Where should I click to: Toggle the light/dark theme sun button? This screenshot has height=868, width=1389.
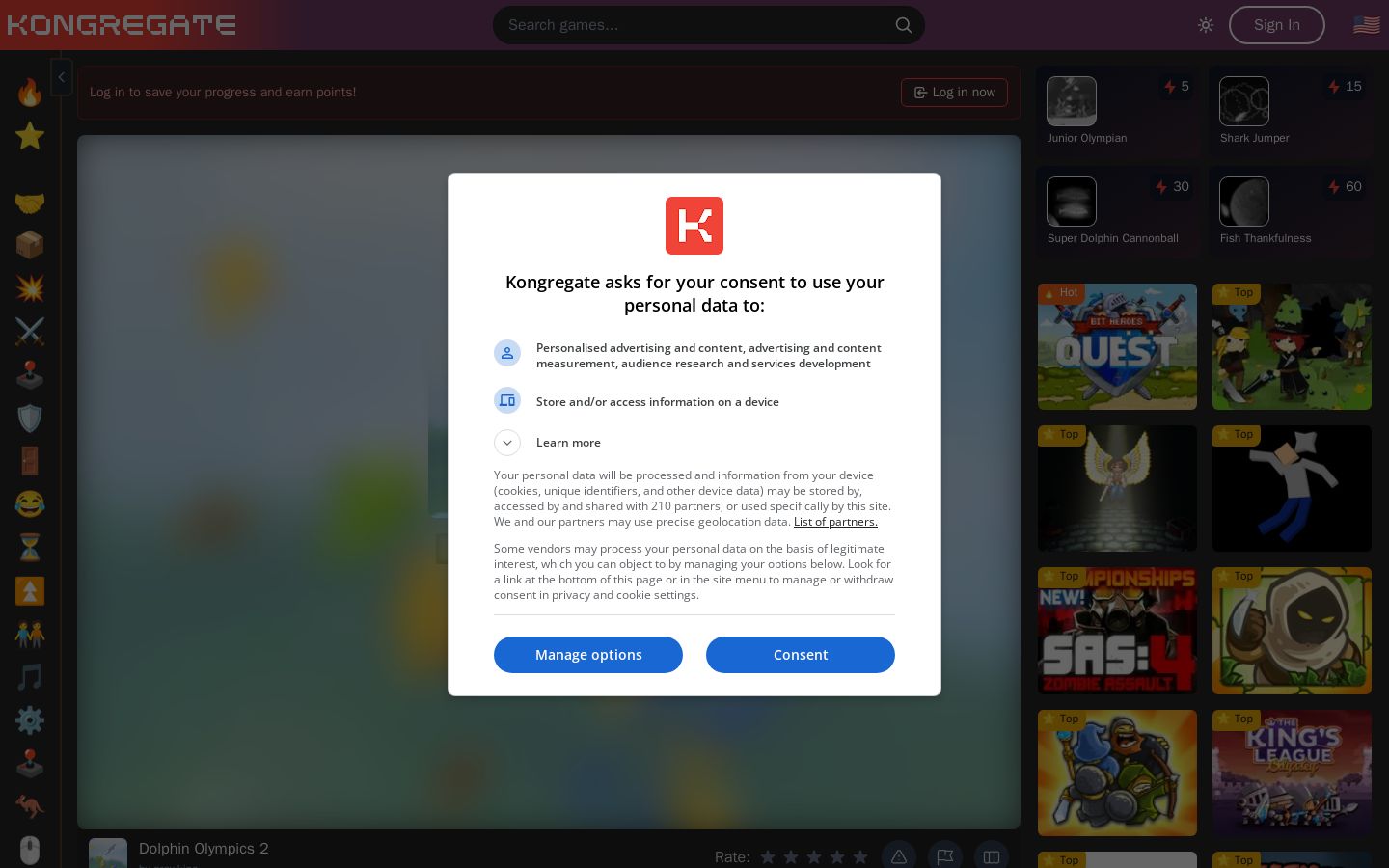point(1206,25)
